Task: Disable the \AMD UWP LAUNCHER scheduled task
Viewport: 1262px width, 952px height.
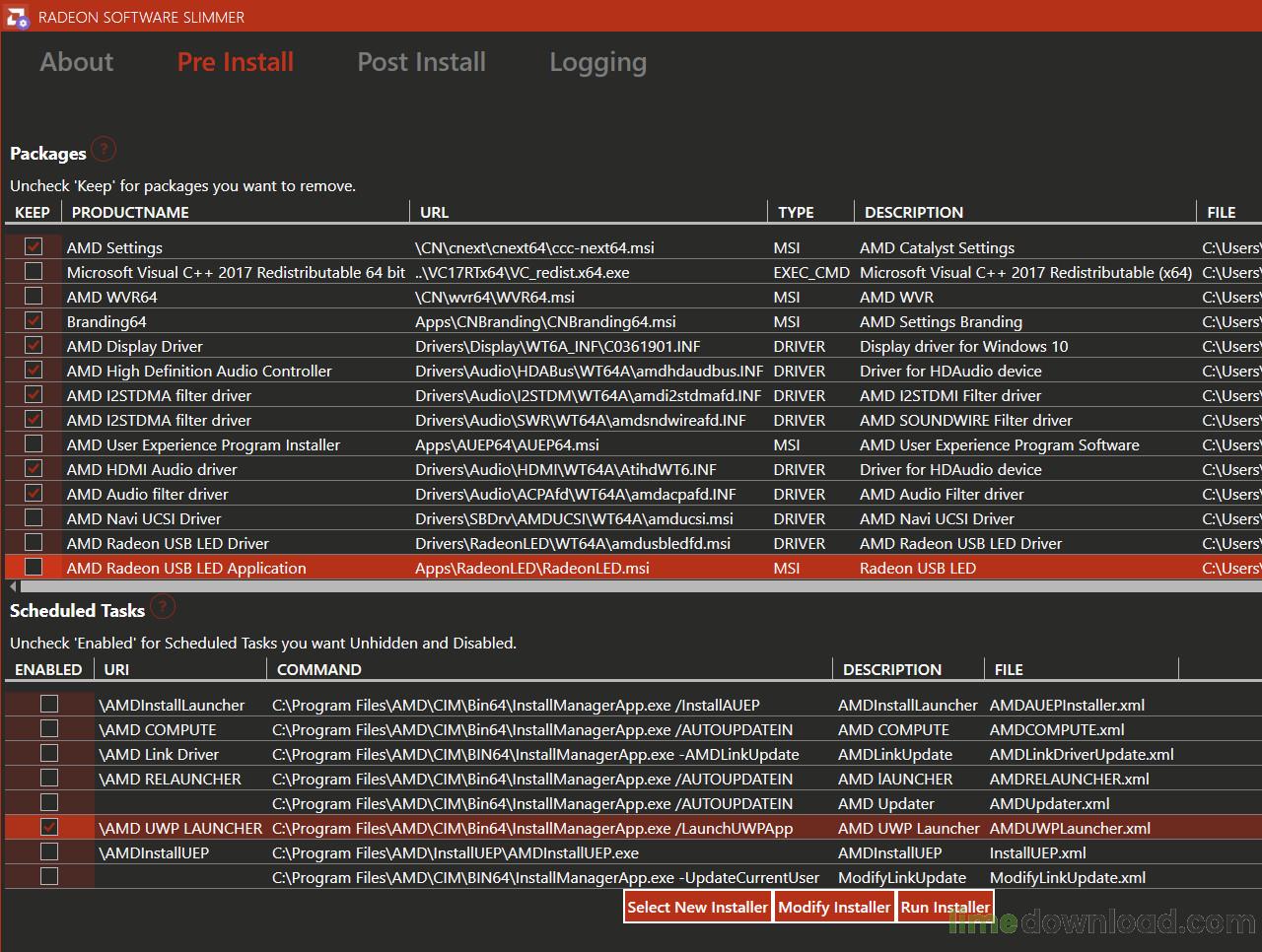Action: (49, 827)
